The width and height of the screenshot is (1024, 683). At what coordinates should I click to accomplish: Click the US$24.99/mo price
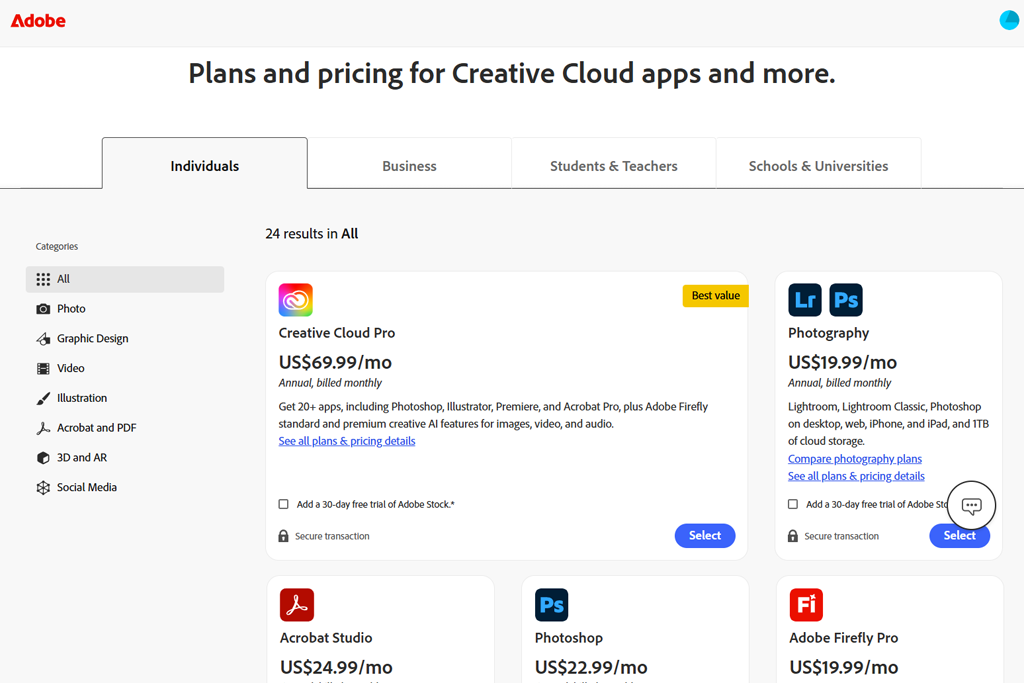click(x=336, y=667)
